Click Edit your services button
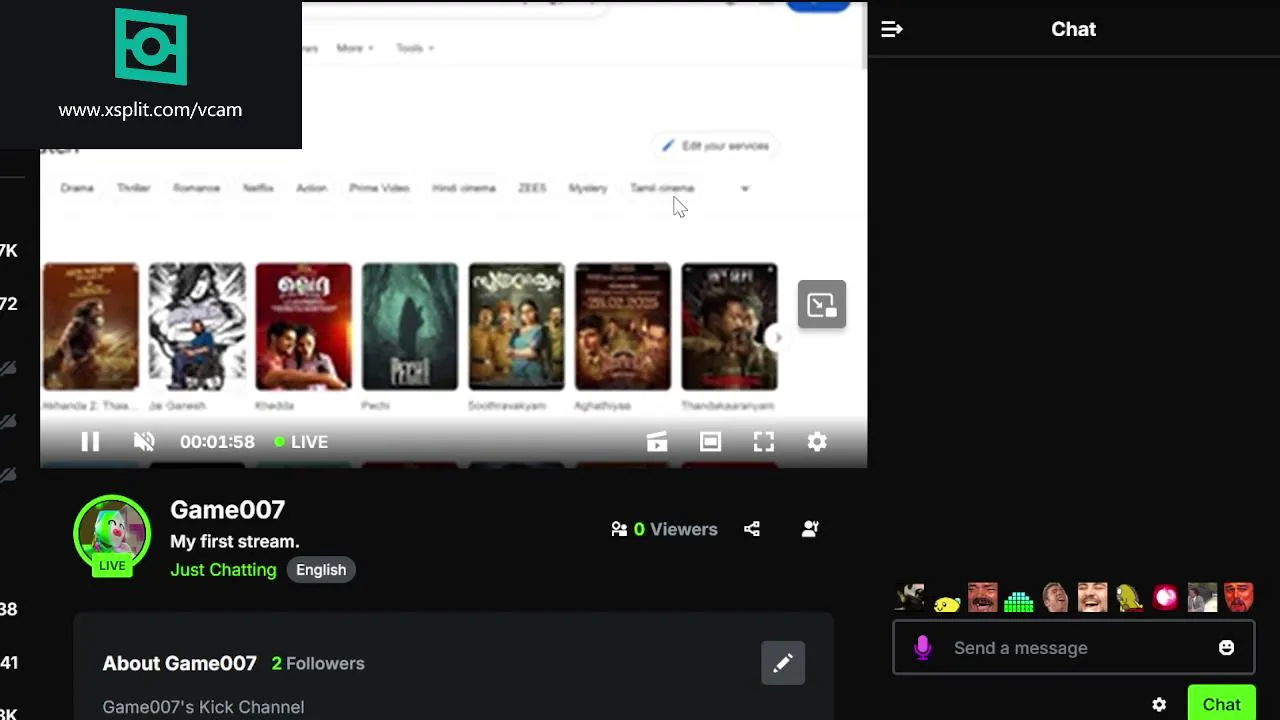1280x720 pixels. 716,146
